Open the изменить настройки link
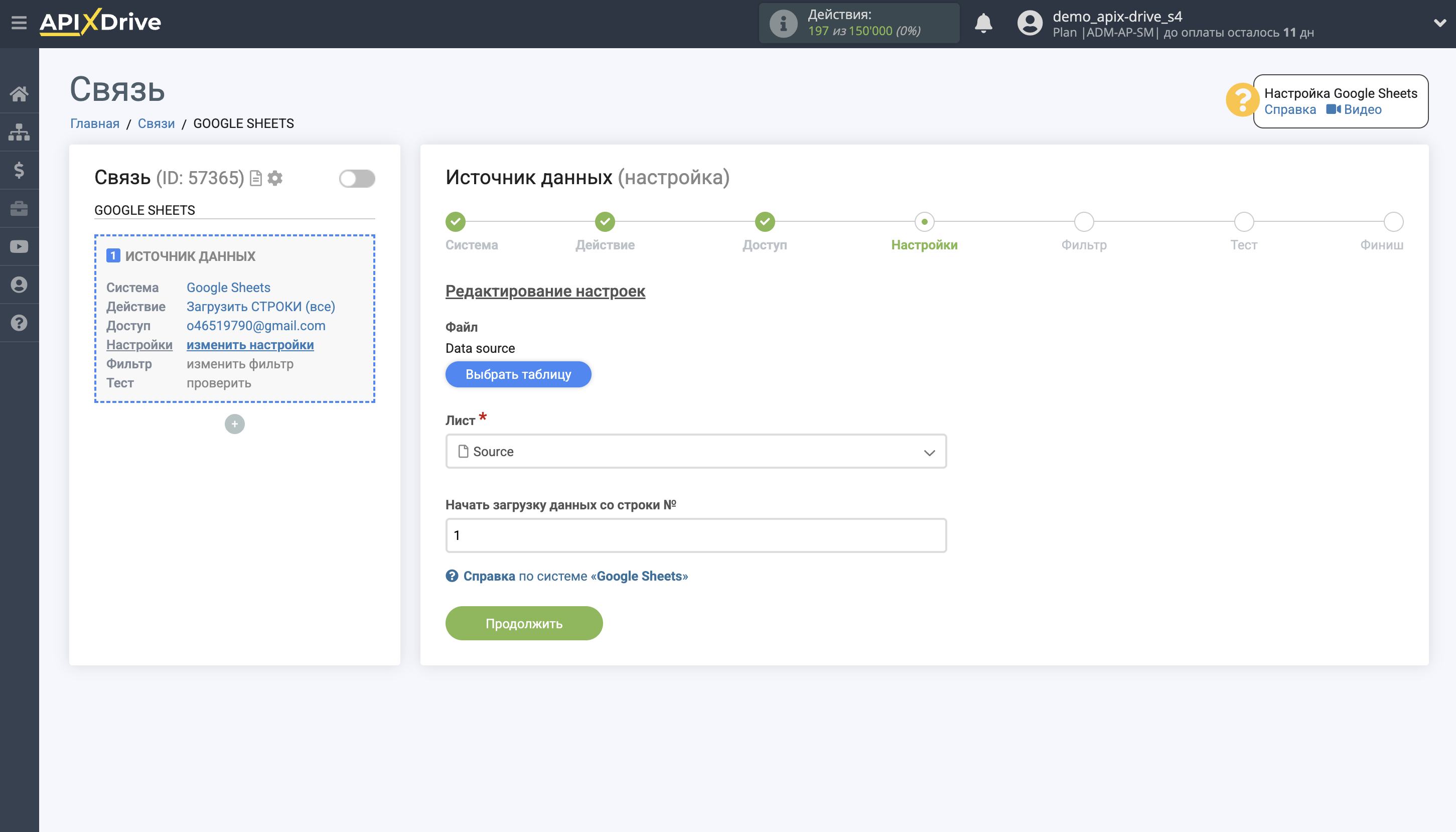The width and height of the screenshot is (1456, 832). point(250,345)
